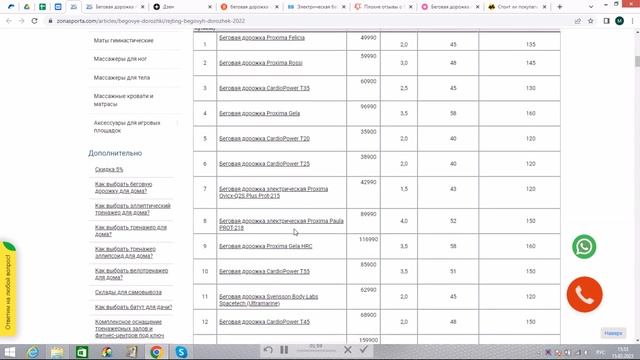The width and height of the screenshot is (640, 360).
Task: Click the language indicator in system tray
Action: click(x=600, y=352)
